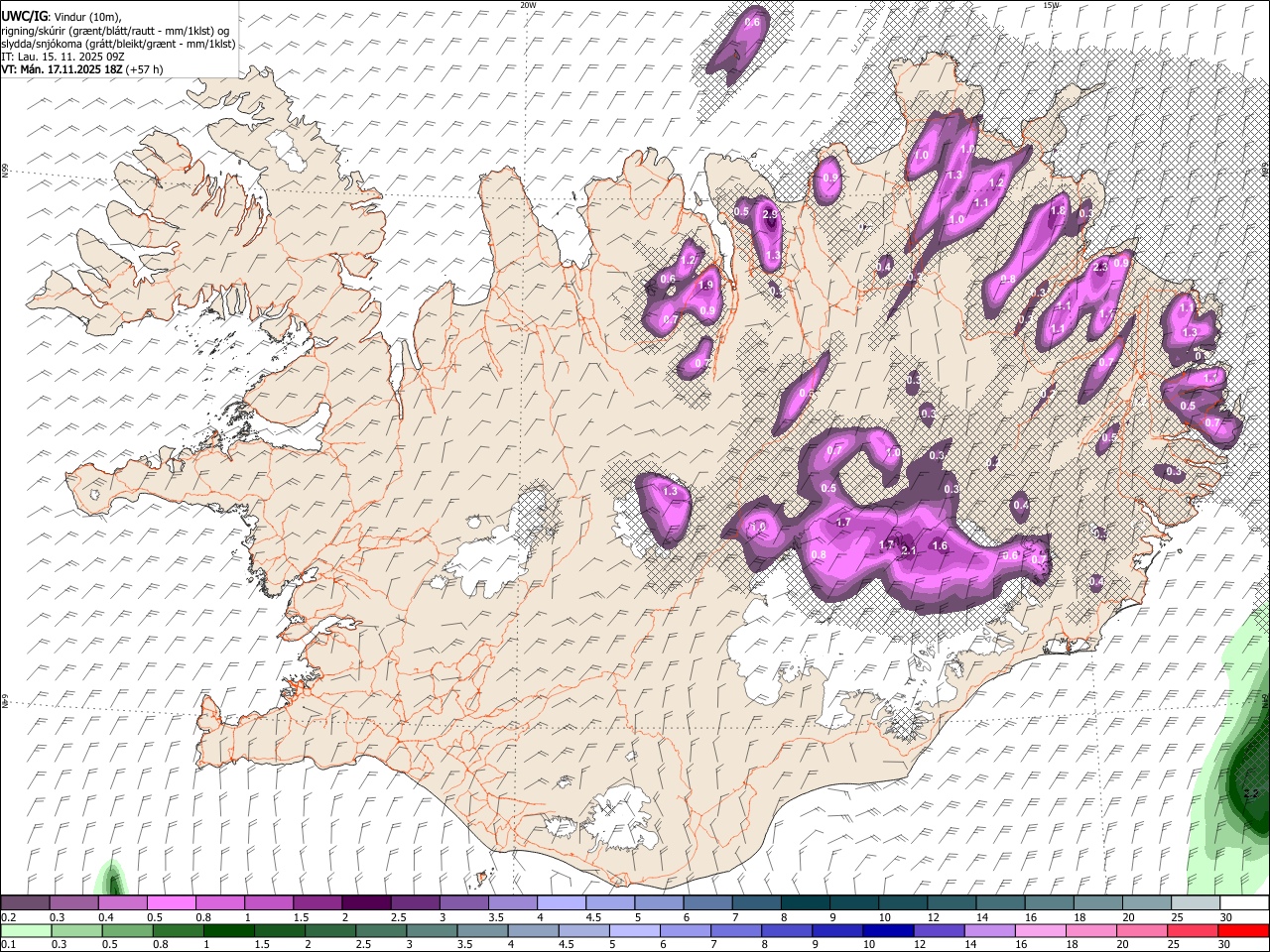Viewport: 1270px width, 952px height.
Task: Click the '15W' longitude label
Action: (1051, 5)
